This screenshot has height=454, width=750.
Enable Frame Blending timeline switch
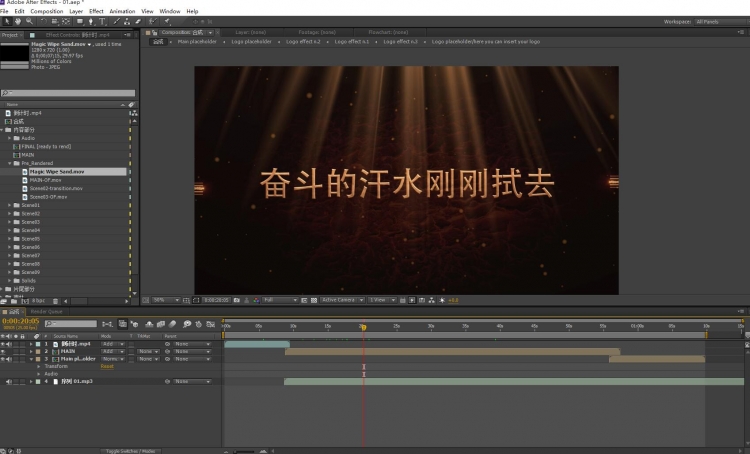click(x=161, y=324)
